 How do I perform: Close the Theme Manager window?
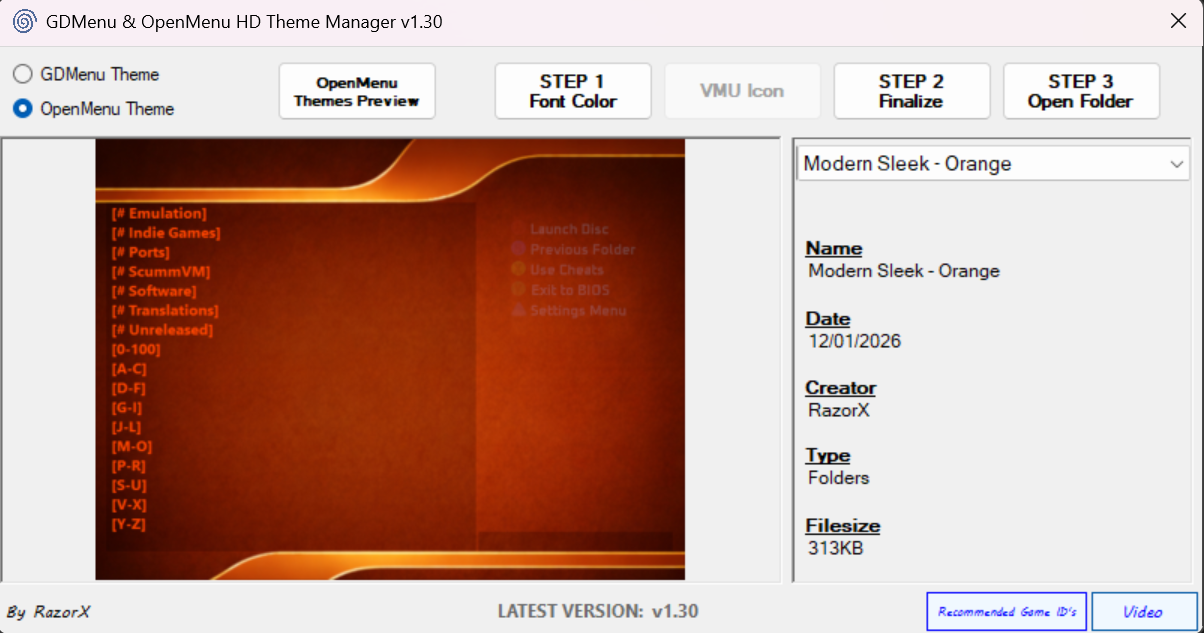pyautogui.click(x=1179, y=22)
